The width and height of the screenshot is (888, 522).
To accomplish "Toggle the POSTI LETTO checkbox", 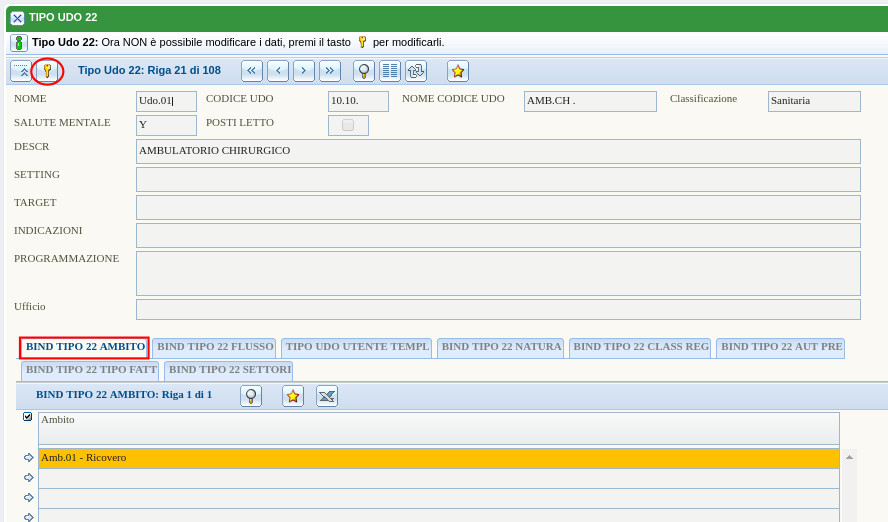I will (348, 125).
